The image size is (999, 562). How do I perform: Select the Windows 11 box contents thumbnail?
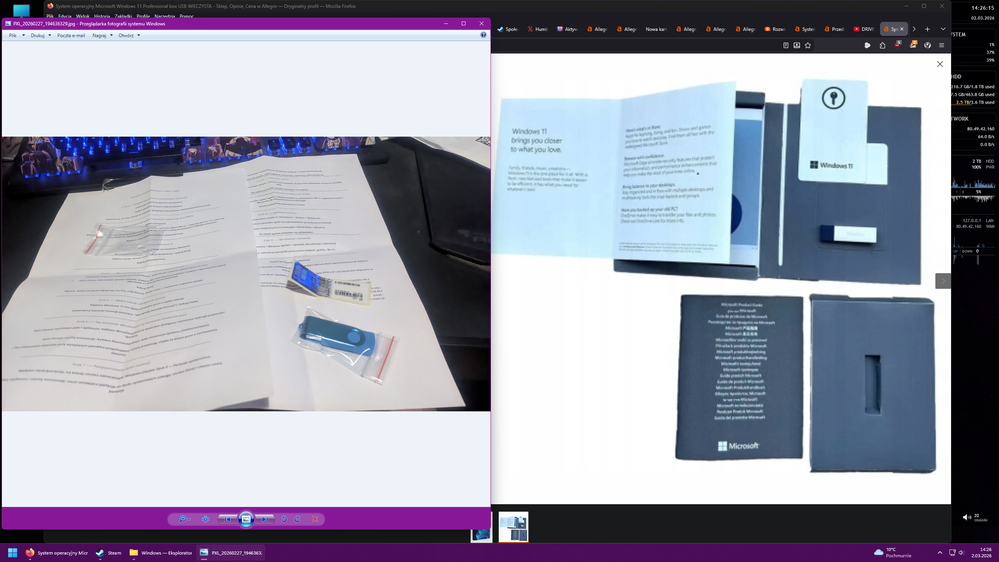(514, 526)
